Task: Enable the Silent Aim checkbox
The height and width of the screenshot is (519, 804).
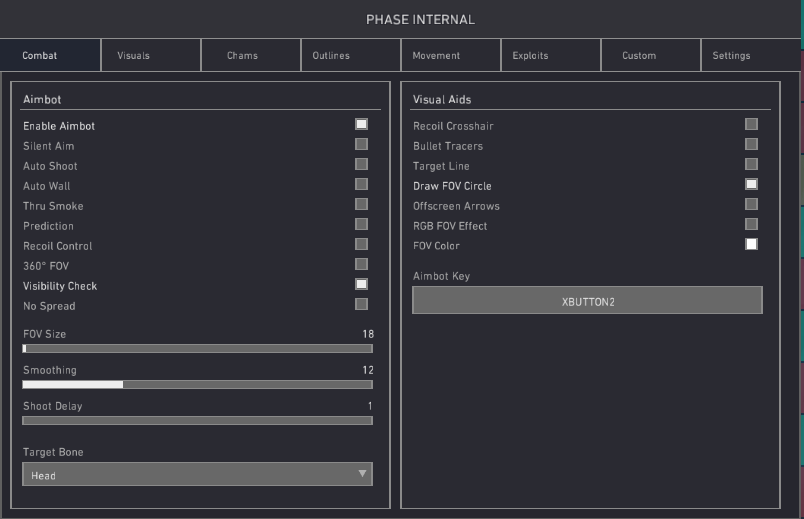Action: tap(361, 144)
